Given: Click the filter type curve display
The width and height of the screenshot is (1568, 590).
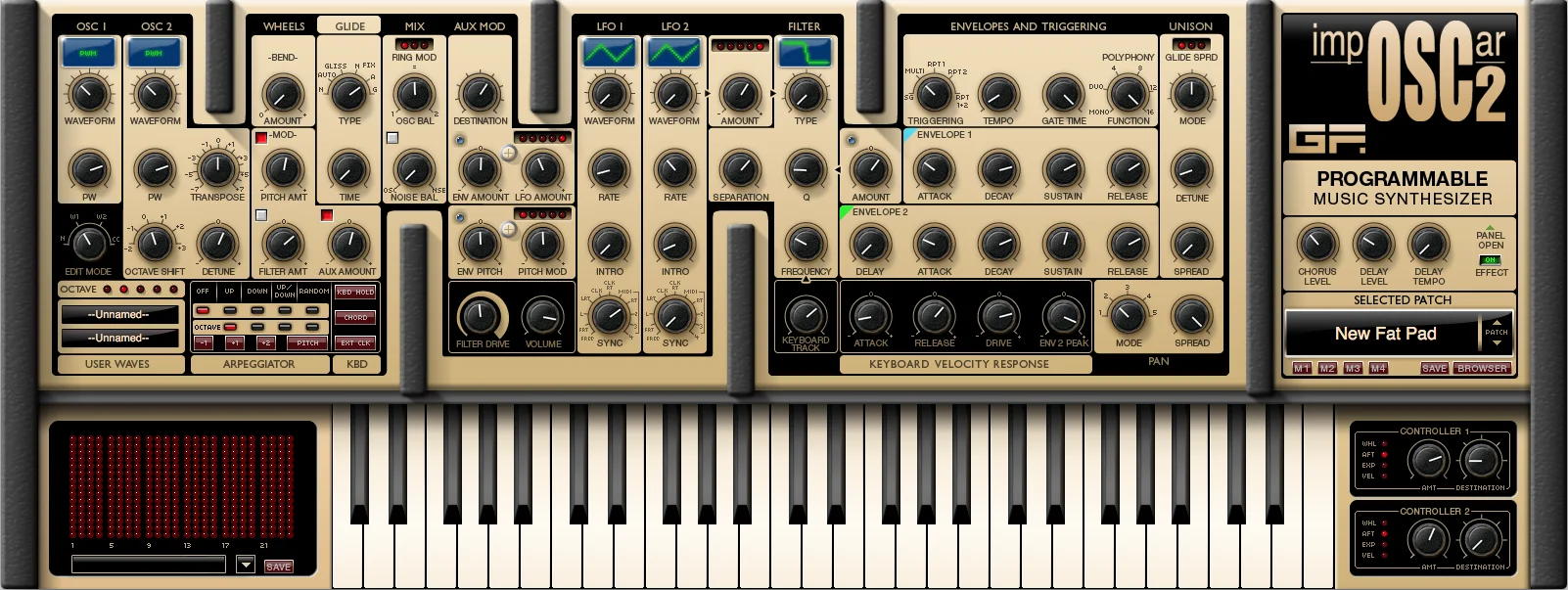Looking at the screenshot, I should pos(805,53).
